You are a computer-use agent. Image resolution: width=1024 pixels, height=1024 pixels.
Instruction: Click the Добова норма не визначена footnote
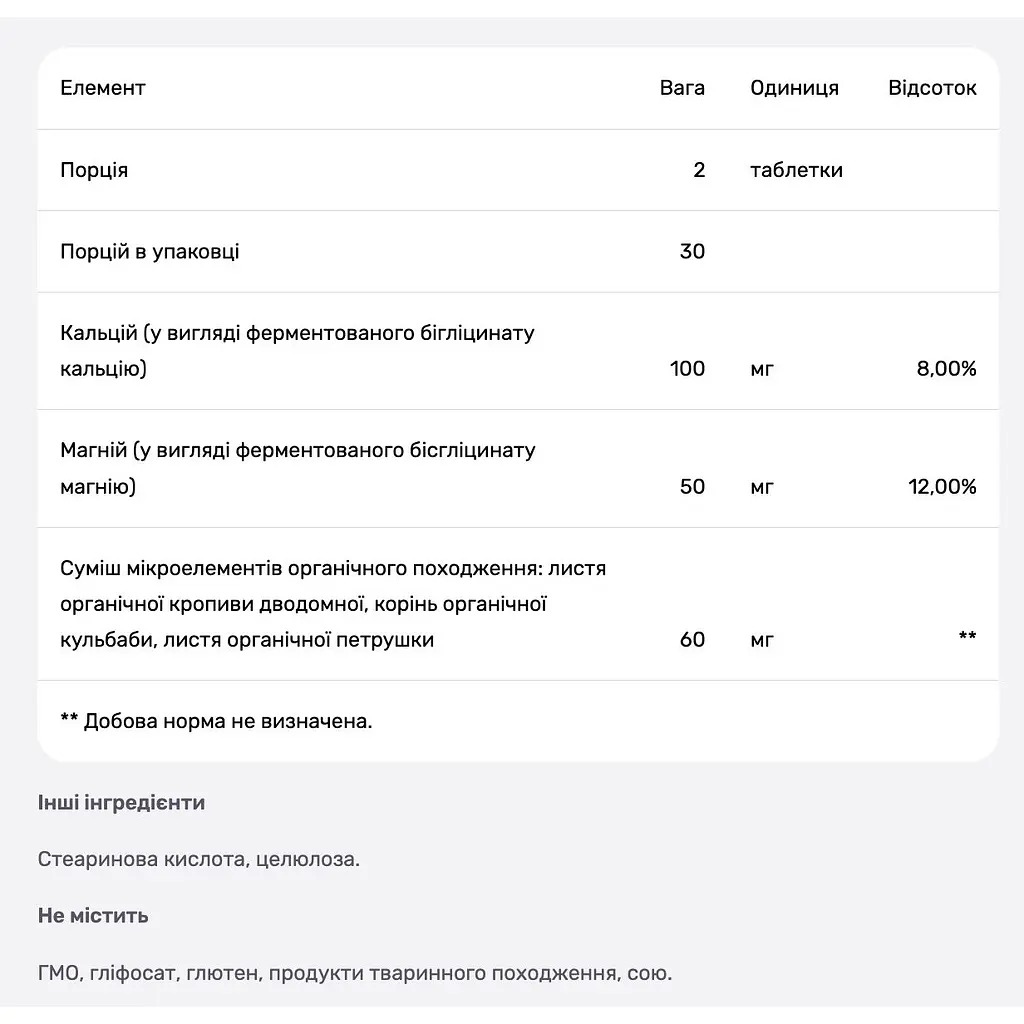click(216, 721)
